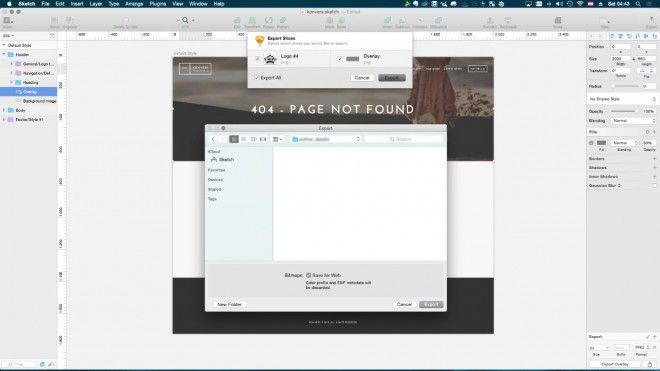Open the Plugins menu
Viewport: 660px width, 371px height.
[157, 4]
